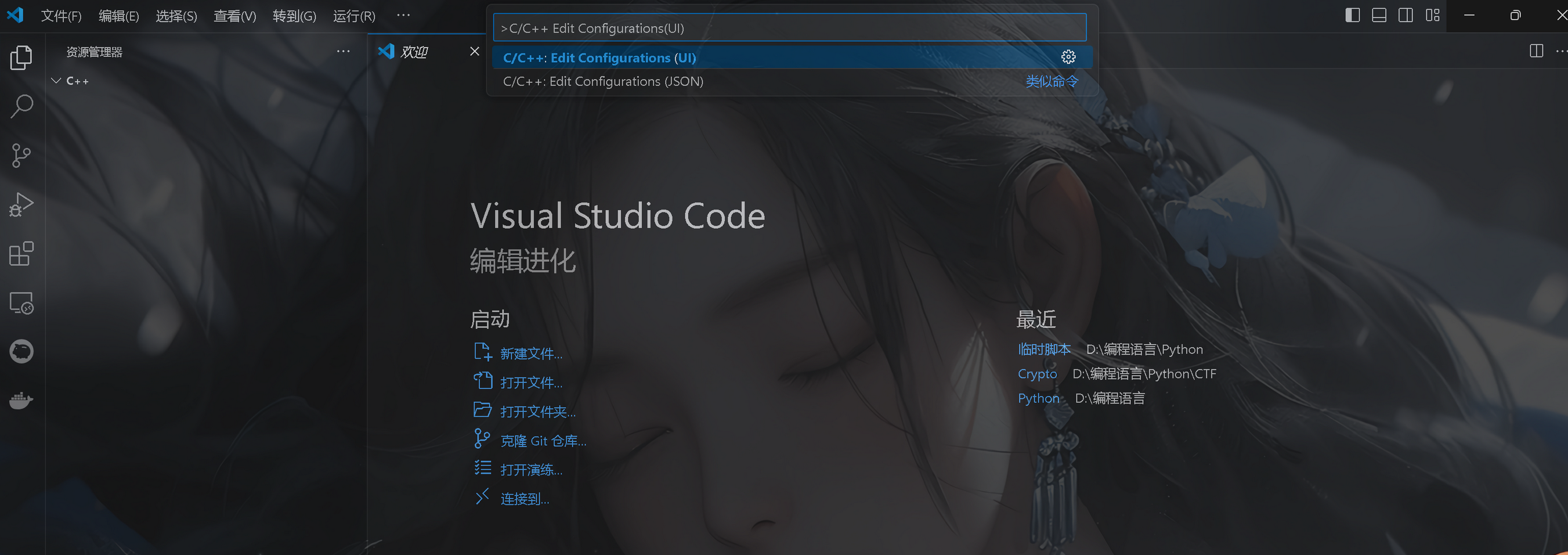This screenshot has height=555, width=1568.
Task: Click the 克隆 Git 仓库 branch icon
Action: coord(483,439)
